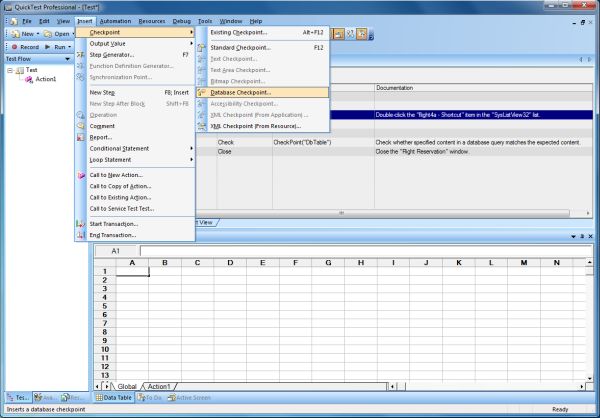
Task: Expand the Conditional Statement submenu
Action: pyautogui.click(x=191, y=149)
